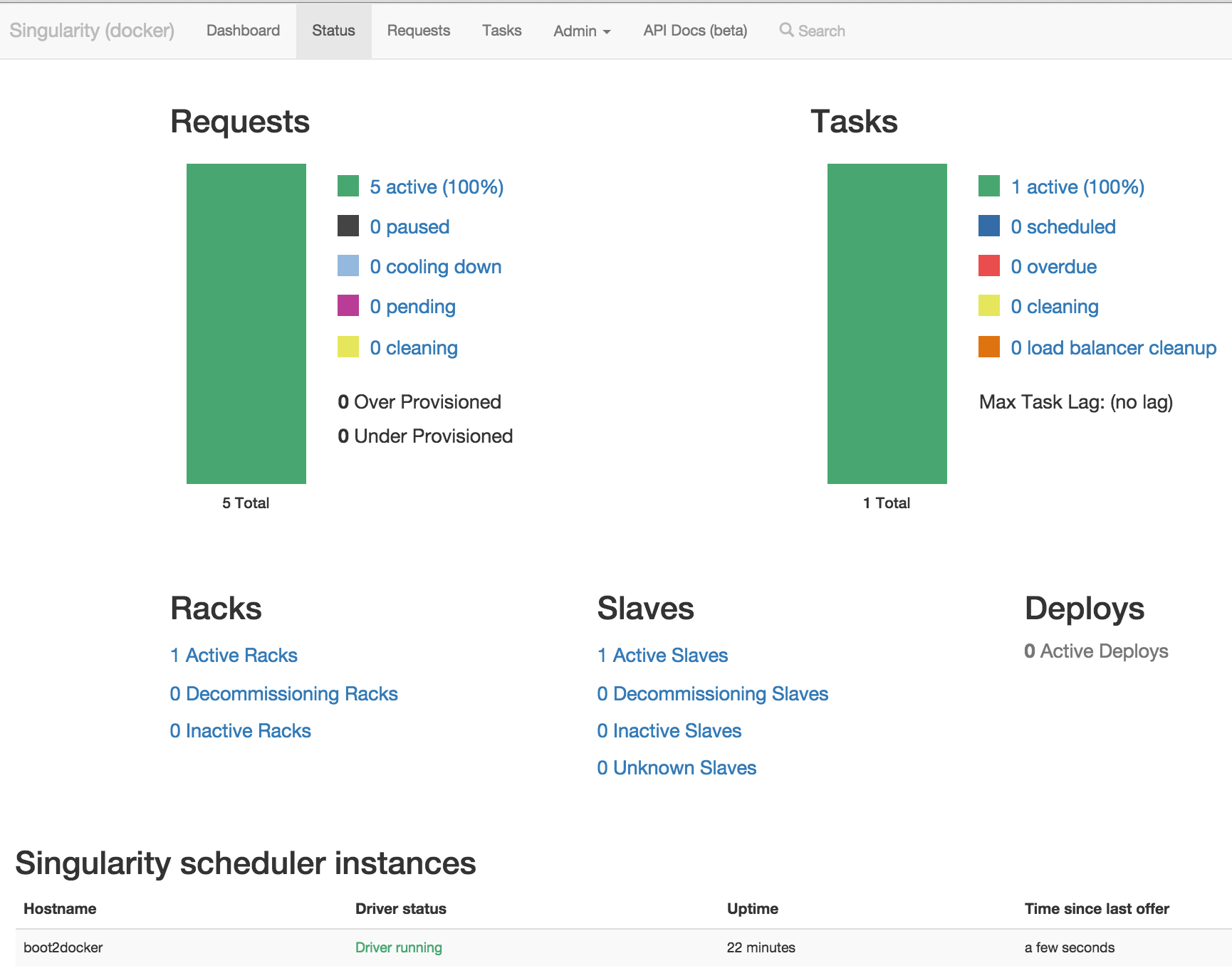The height and width of the screenshot is (978, 1232).
Task: Click the green active tasks color swatch
Action: point(989,186)
